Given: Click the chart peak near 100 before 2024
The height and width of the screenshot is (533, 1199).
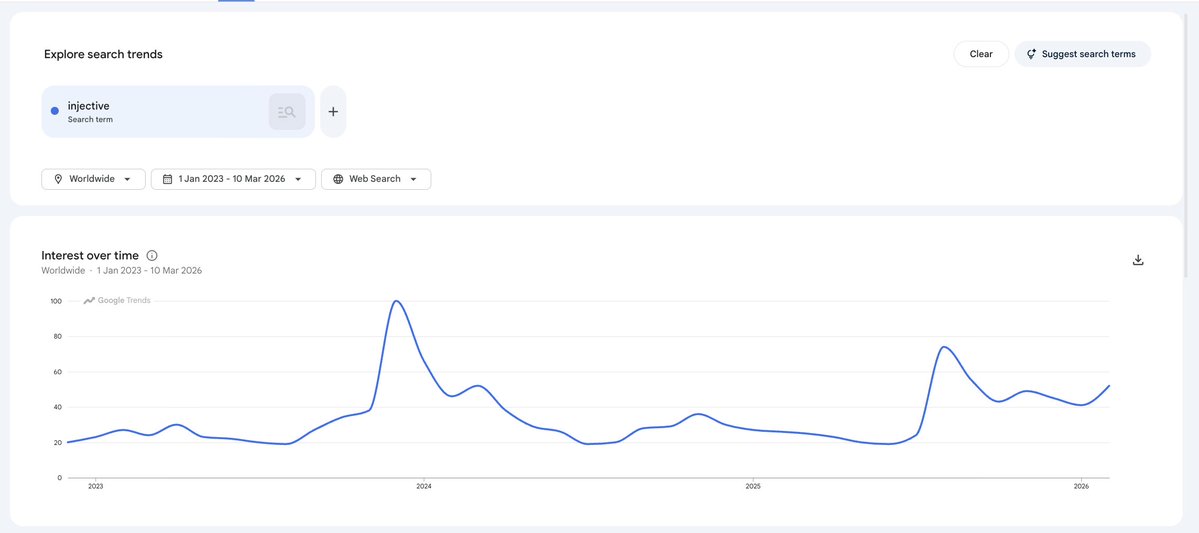Looking at the screenshot, I should pyautogui.click(x=395, y=301).
